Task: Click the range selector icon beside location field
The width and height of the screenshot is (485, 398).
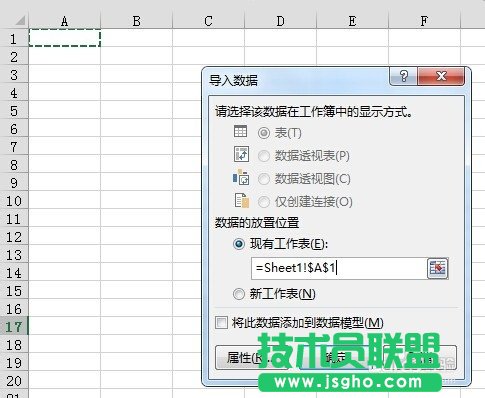Action: (438, 268)
